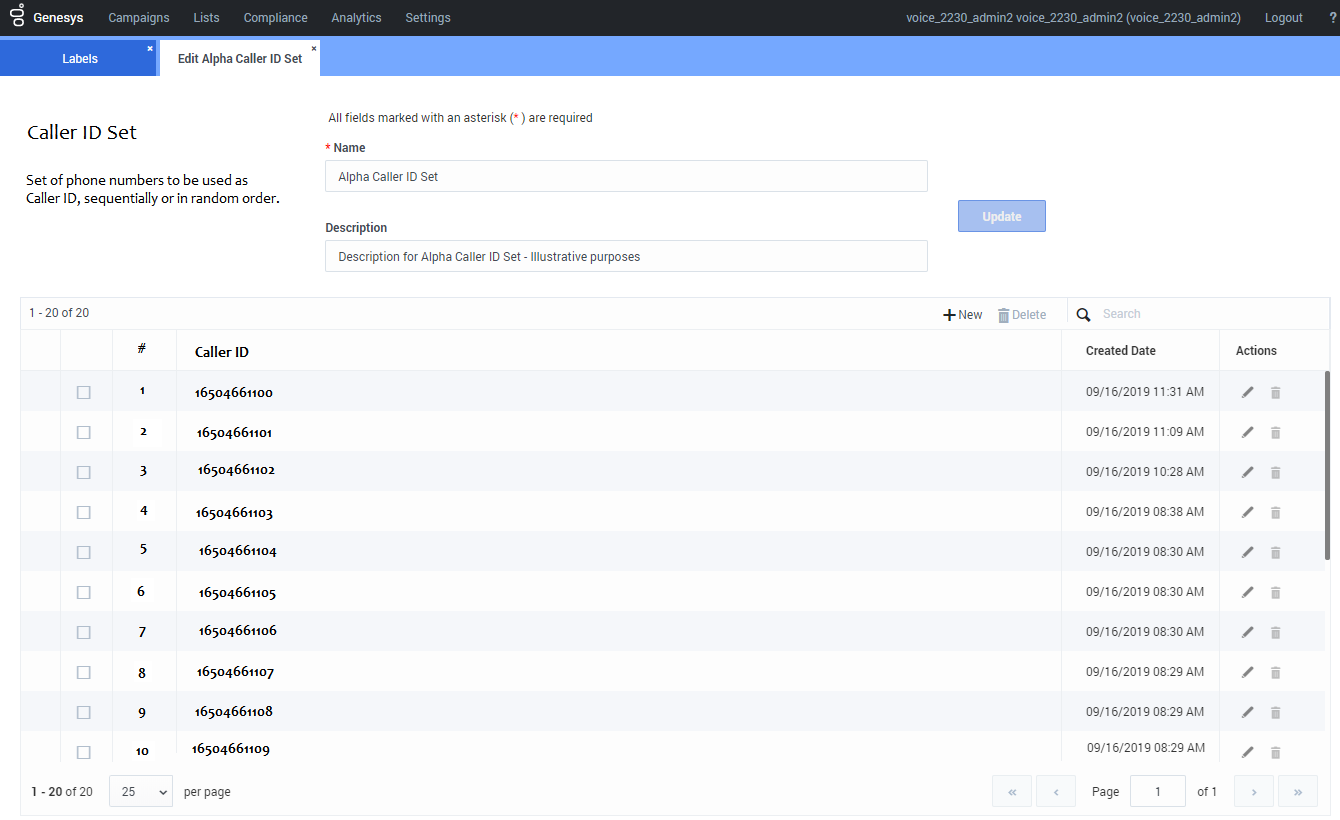Click the Genesys logo icon
1340x820 pixels.
[17, 17]
